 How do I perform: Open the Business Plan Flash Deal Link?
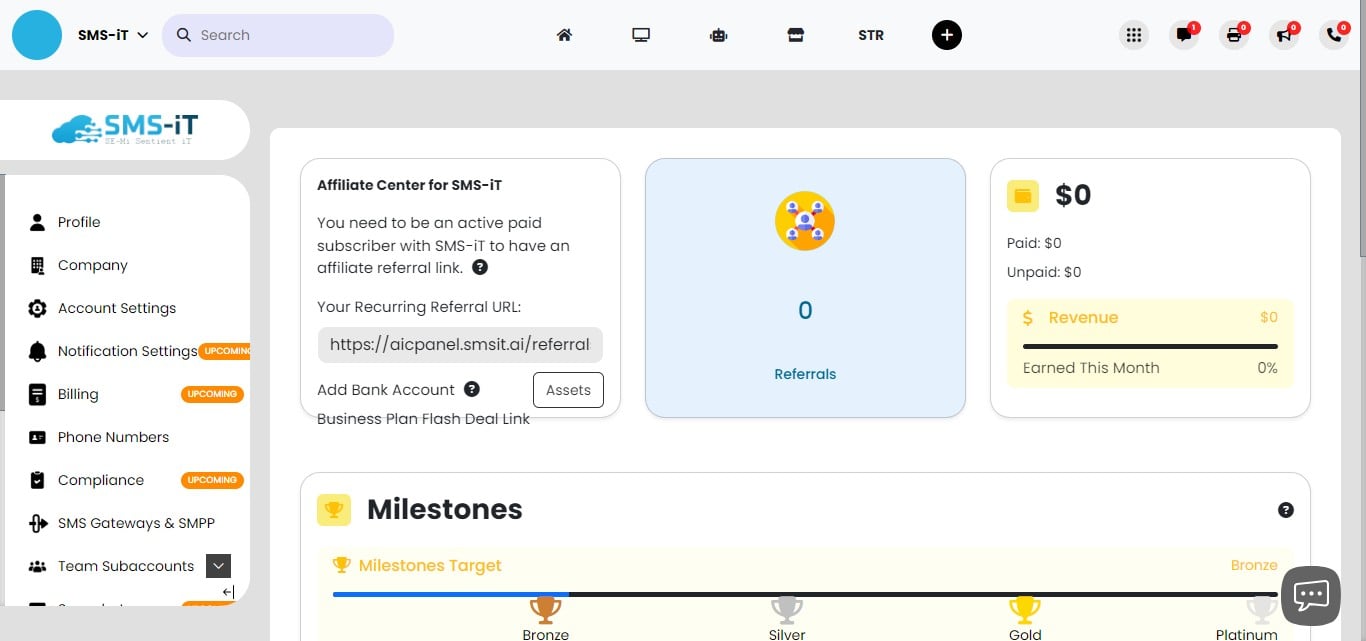click(423, 418)
